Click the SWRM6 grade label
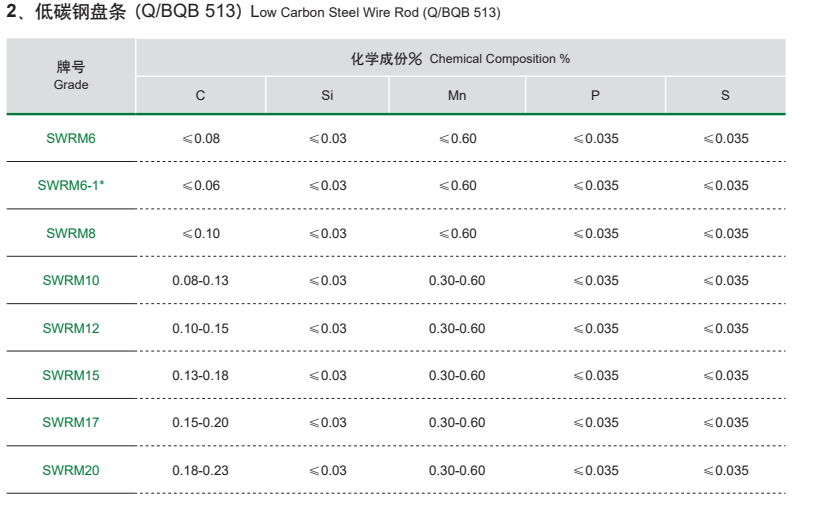The height and width of the screenshot is (508, 815). tap(71, 138)
